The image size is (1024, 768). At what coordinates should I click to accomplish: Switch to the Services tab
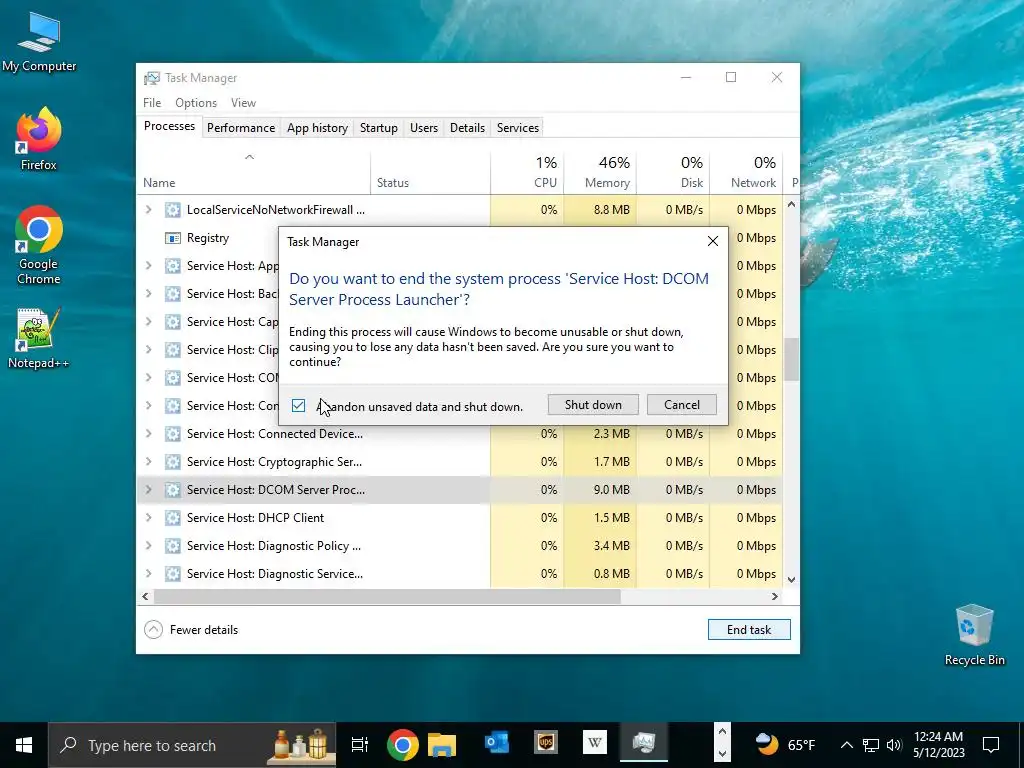[x=518, y=127]
